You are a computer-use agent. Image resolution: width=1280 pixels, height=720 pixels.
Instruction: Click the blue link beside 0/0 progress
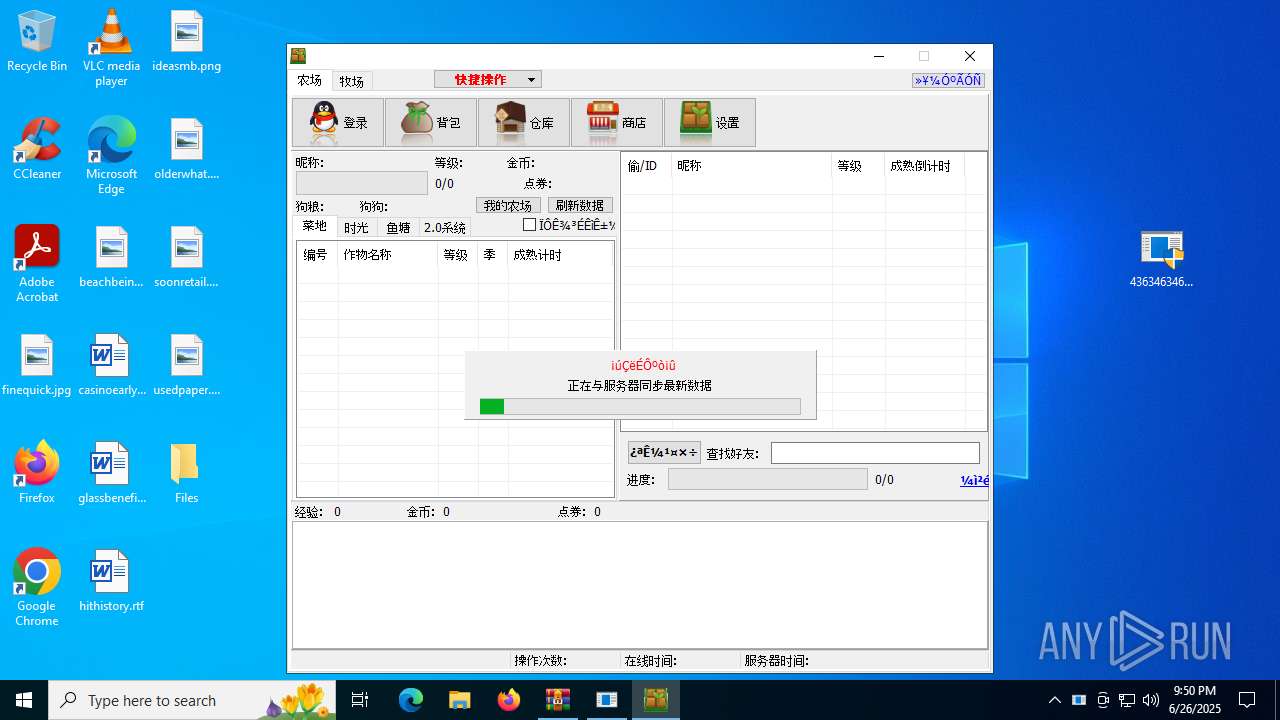(x=975, y=480)
